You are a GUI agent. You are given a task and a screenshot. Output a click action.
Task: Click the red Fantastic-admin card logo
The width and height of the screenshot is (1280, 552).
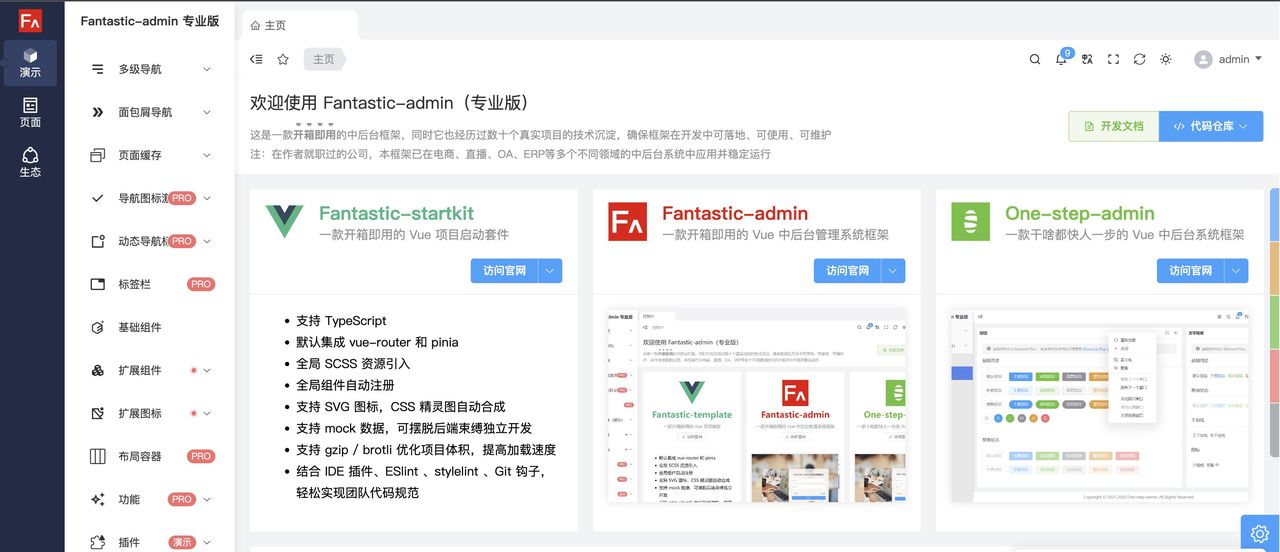click(x=627, y=221)
